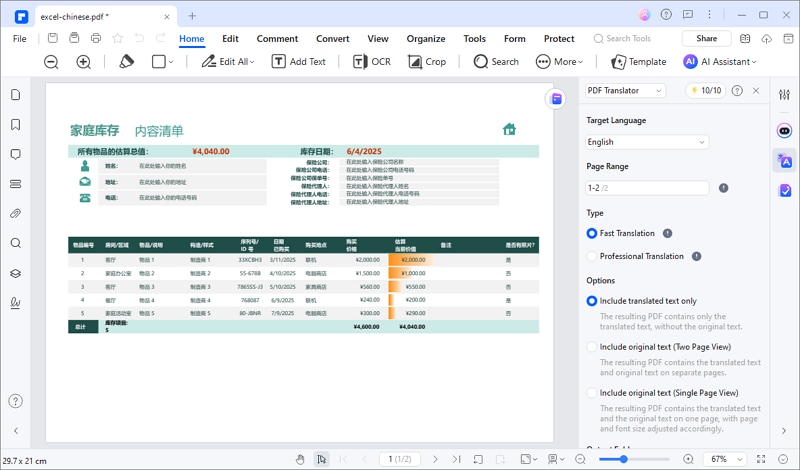This screenshot has height=470, width=800.
Task: Open the signatures panel in left sidebar
Action: [x=16, y=303]
